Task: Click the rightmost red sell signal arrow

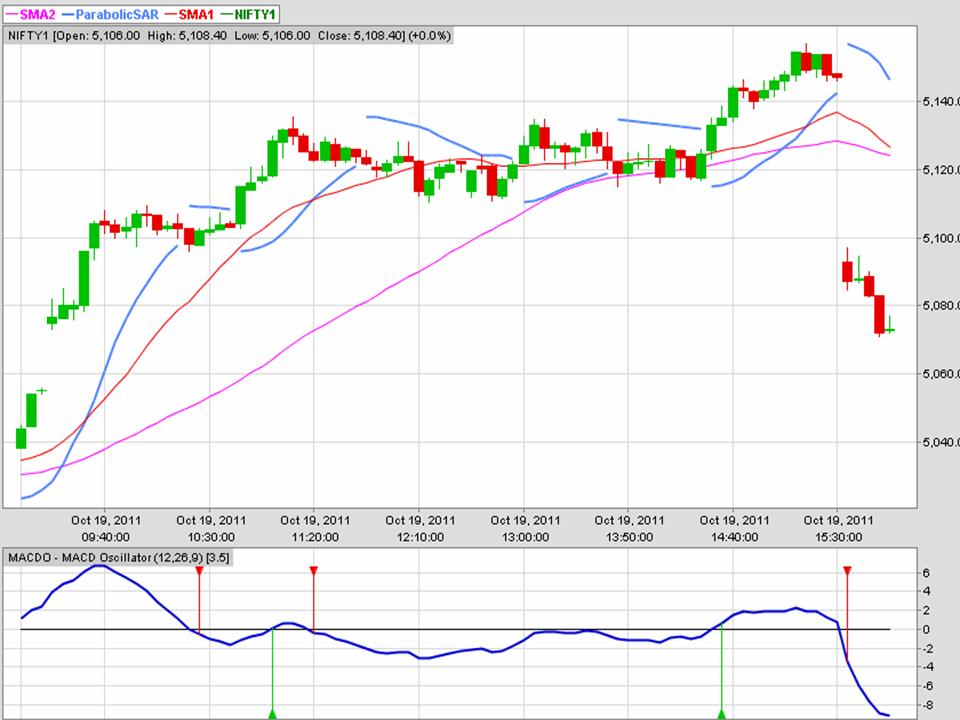Action: coord(847,570)
